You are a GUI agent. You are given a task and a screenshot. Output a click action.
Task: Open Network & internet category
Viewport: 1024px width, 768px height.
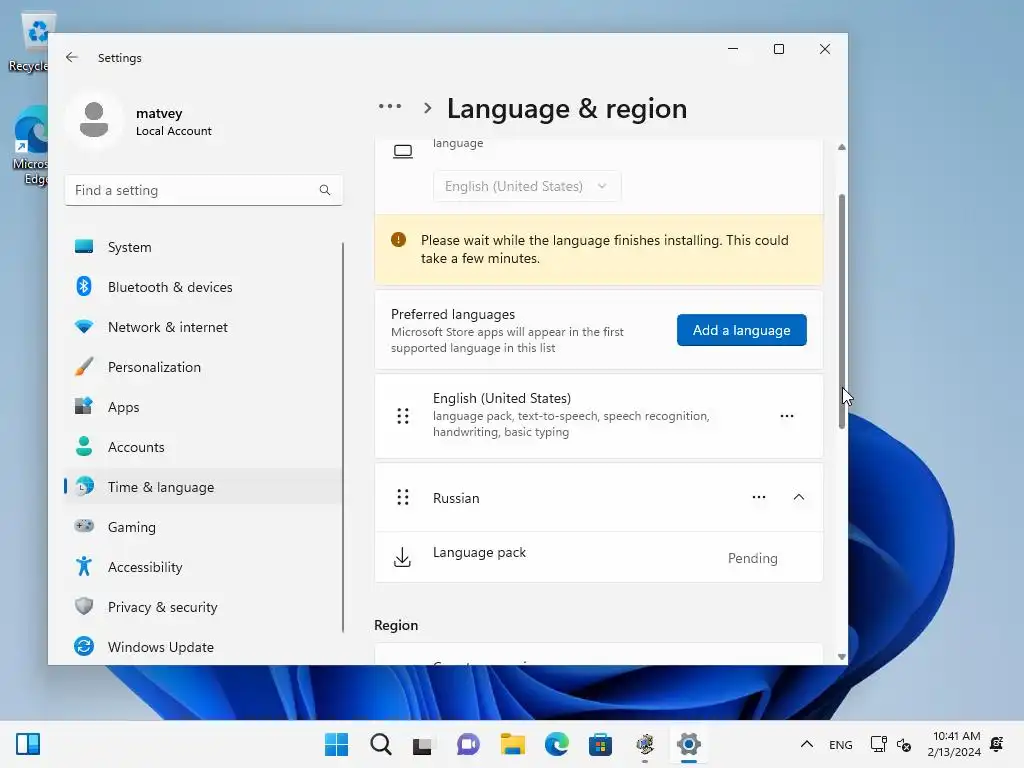202,327
